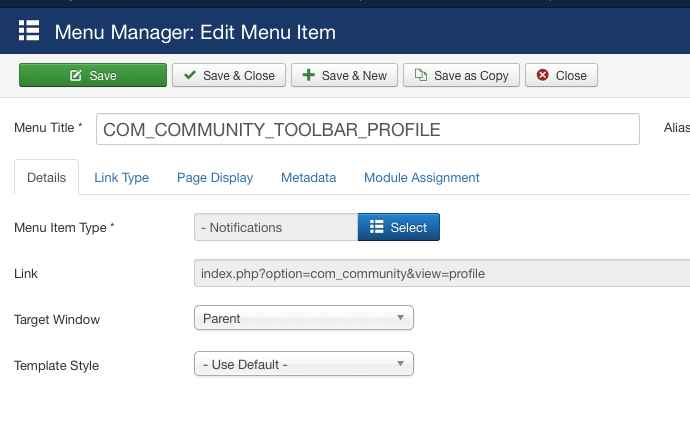The width and height of the screenshot is (690, 443).
Task: Open the Target Window dropdown
Action: (304, 318)
